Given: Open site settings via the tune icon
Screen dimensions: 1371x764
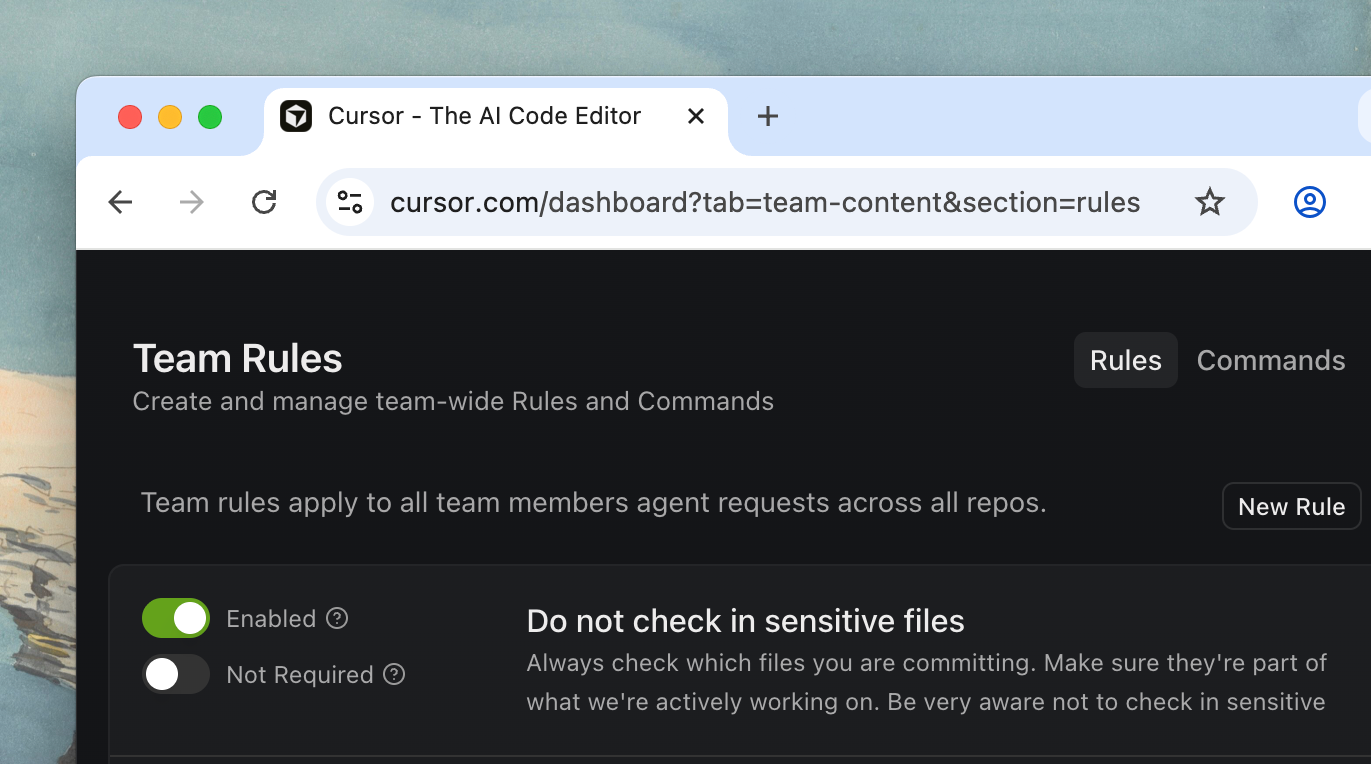Looking at the screenshot, I should [350, 202].
